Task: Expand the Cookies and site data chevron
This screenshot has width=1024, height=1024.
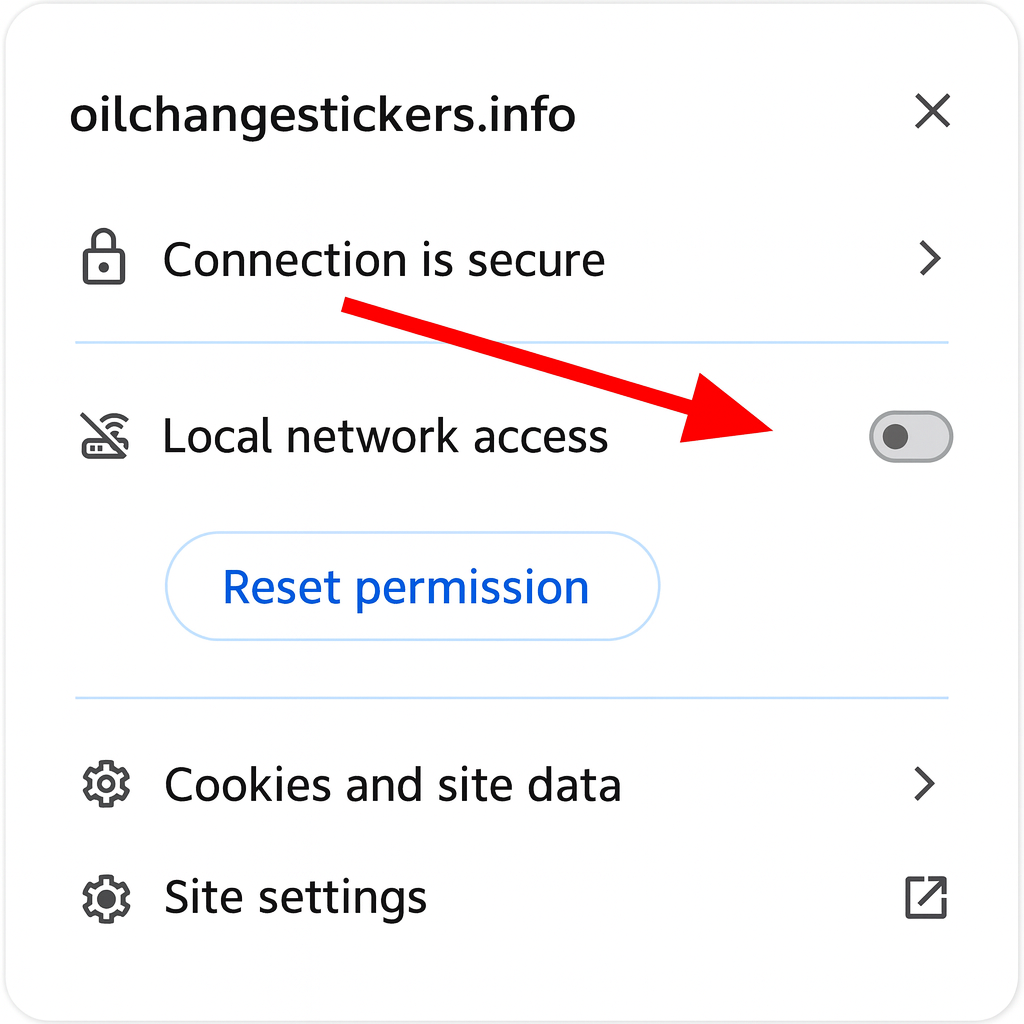Action: click(x=926, y=785)
